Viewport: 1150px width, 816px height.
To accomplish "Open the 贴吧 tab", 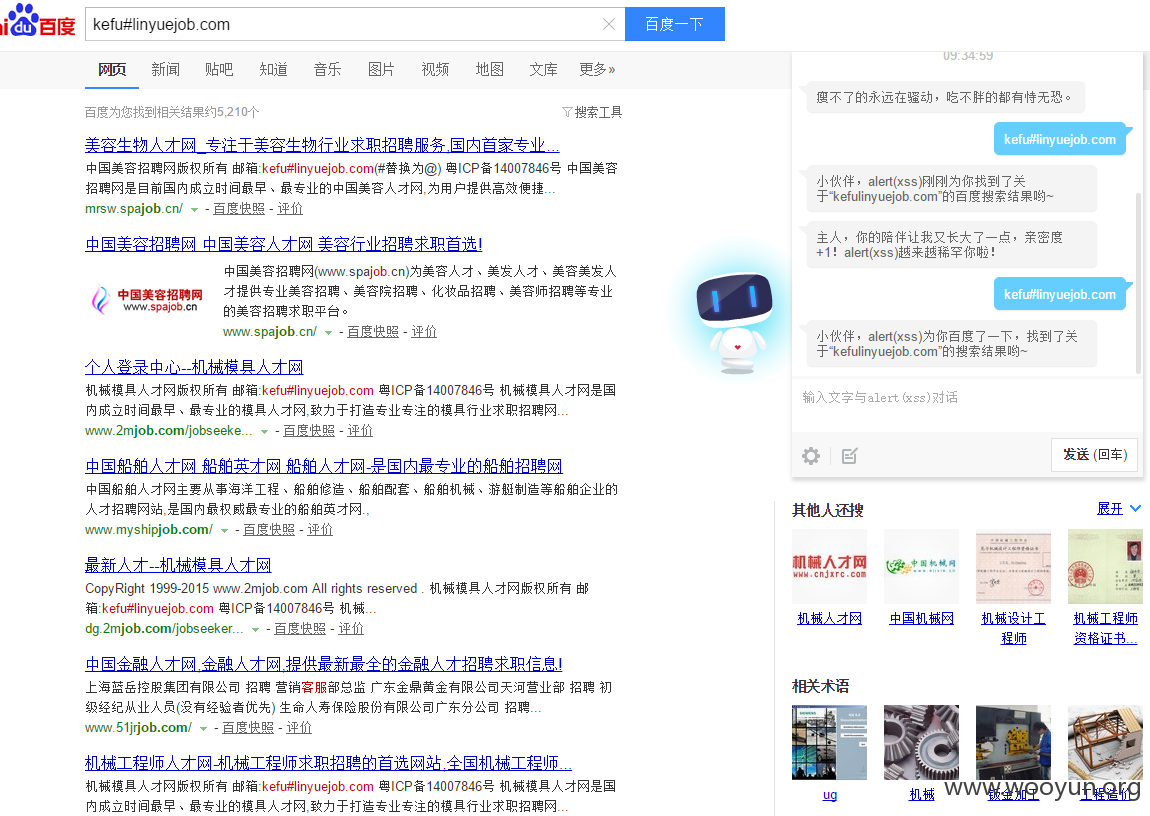I will [219, 70].
